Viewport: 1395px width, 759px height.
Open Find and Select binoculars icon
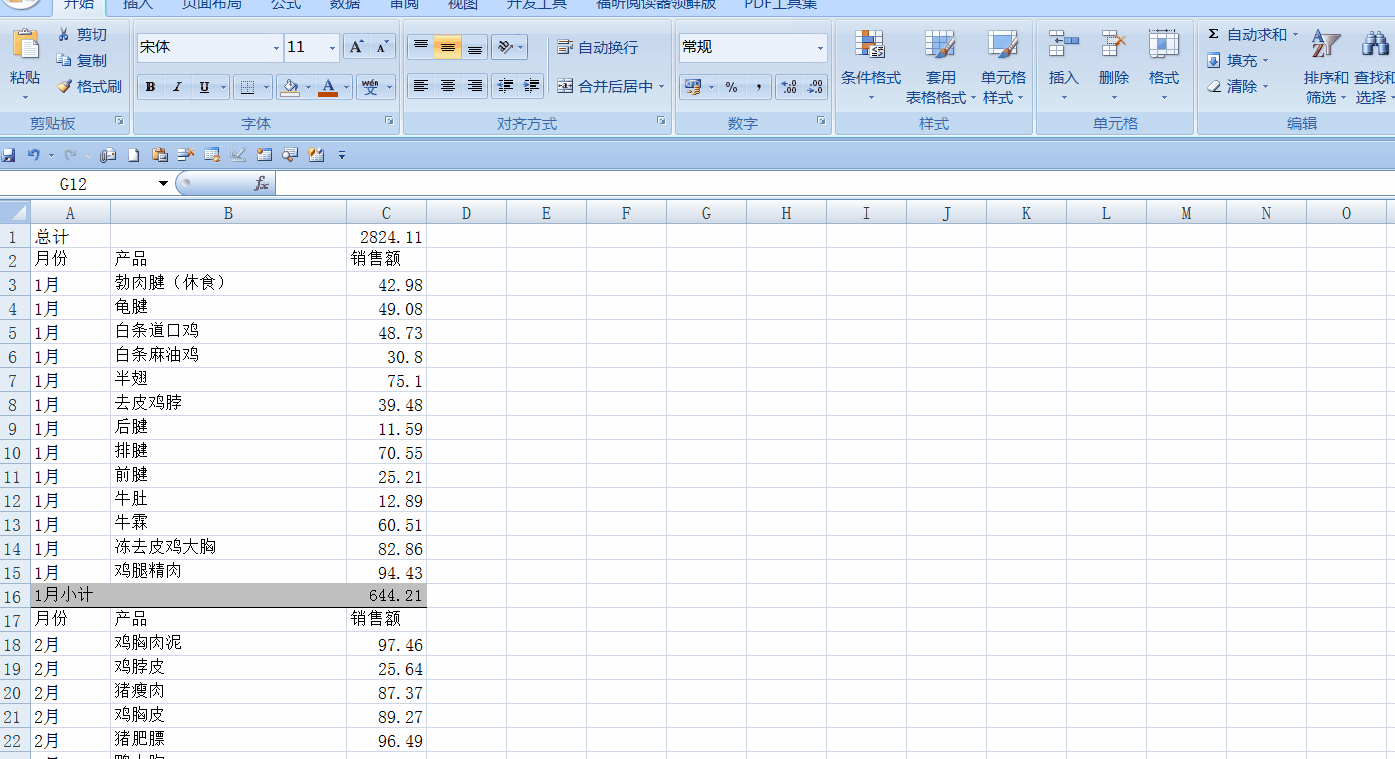tap(1374, 45)
